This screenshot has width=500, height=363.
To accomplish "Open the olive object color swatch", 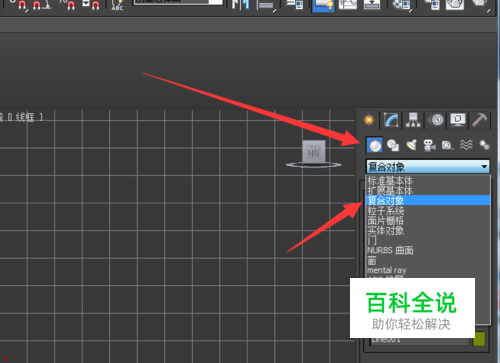I will pyautogui.click(x=479, y=339).
